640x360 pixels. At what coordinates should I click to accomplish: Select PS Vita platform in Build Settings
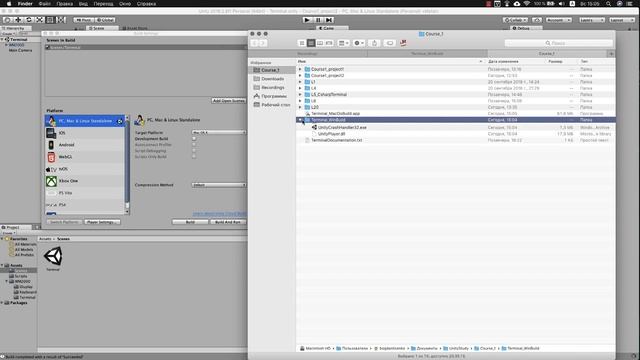tap(85, 193)
